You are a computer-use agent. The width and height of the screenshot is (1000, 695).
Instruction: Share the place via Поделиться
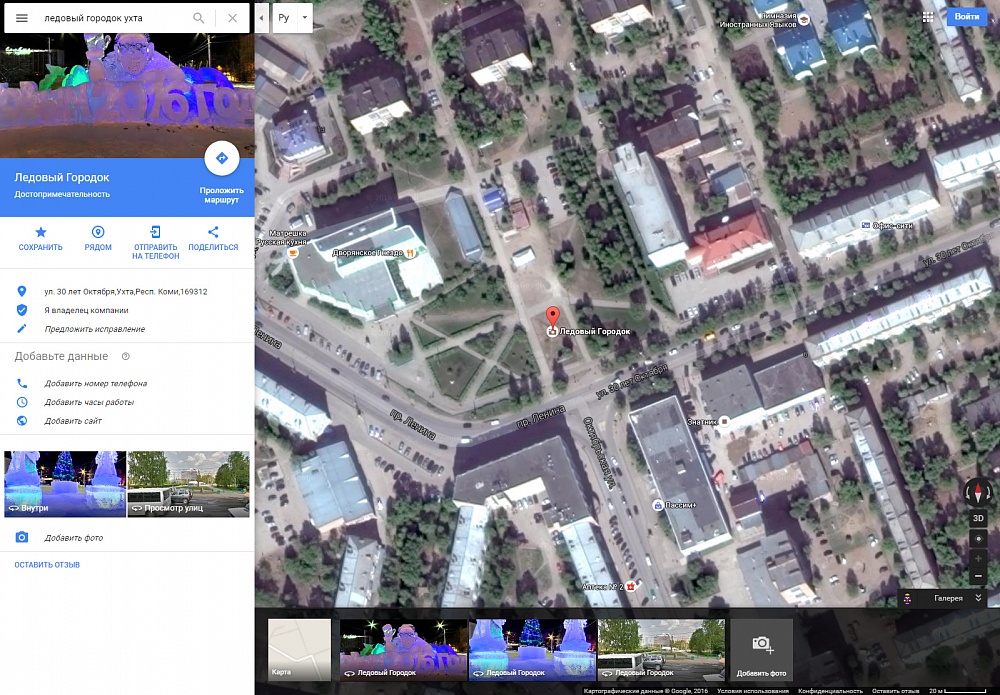pos(213,232)
